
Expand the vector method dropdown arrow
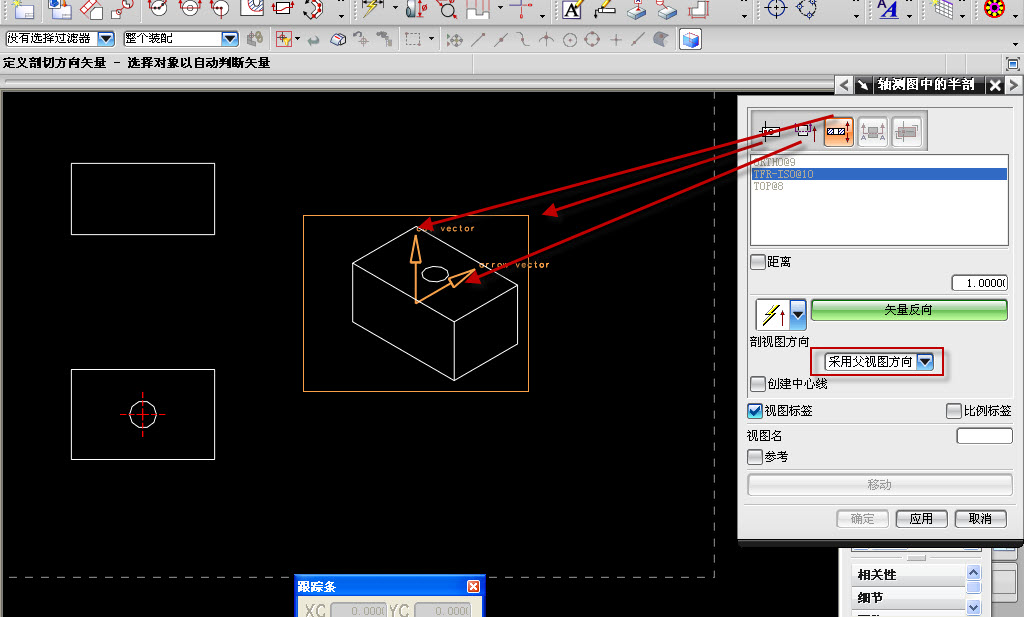coord(798,315)
